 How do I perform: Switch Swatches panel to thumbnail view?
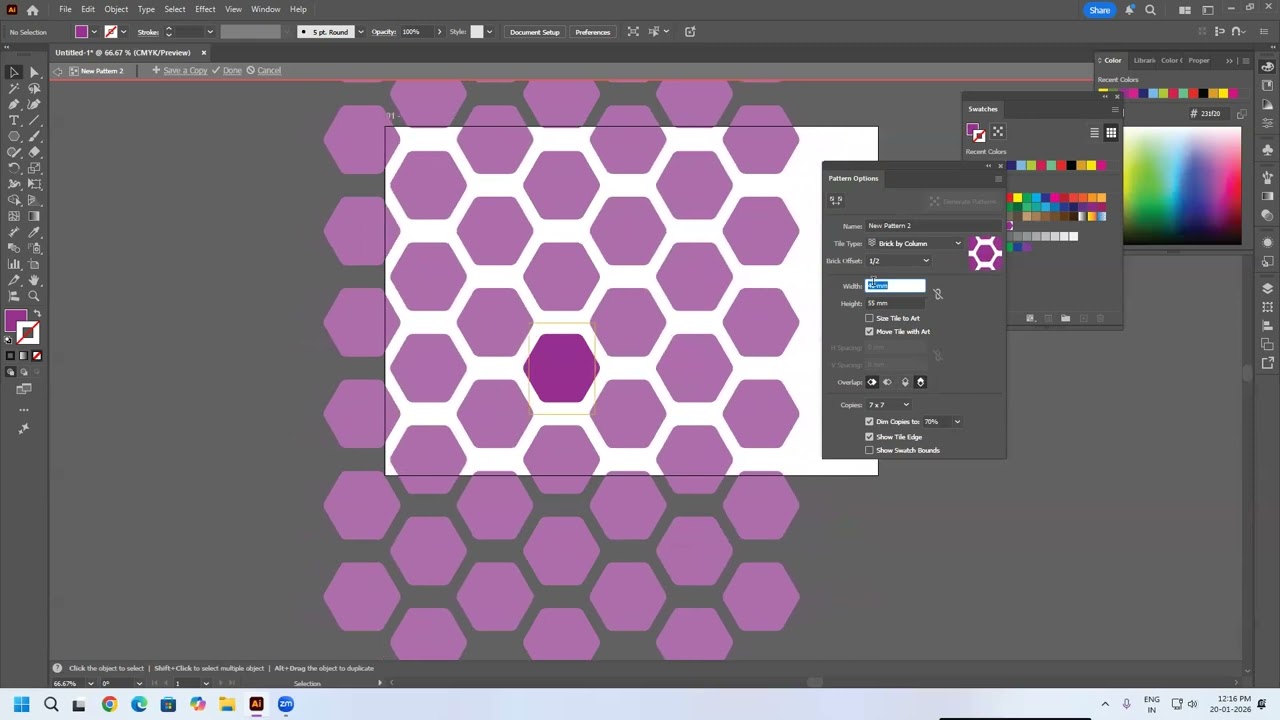click(x=1111, y=133)
